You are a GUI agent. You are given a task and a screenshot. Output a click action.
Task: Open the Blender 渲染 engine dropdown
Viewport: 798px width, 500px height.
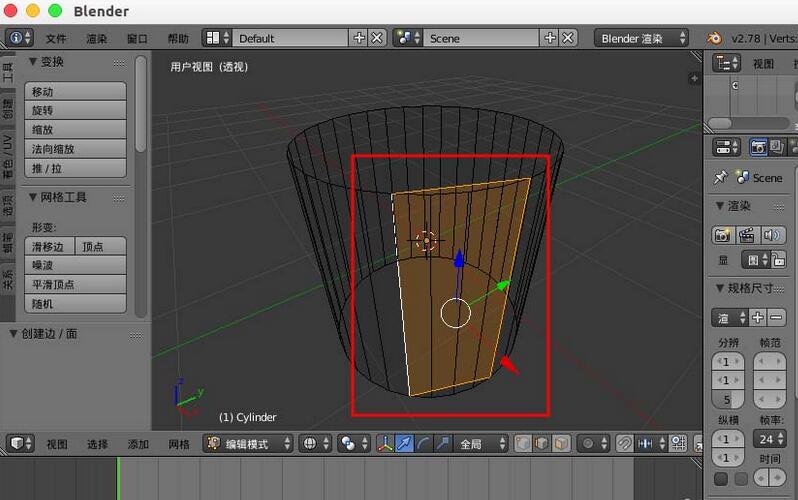[x=641, y=38]
